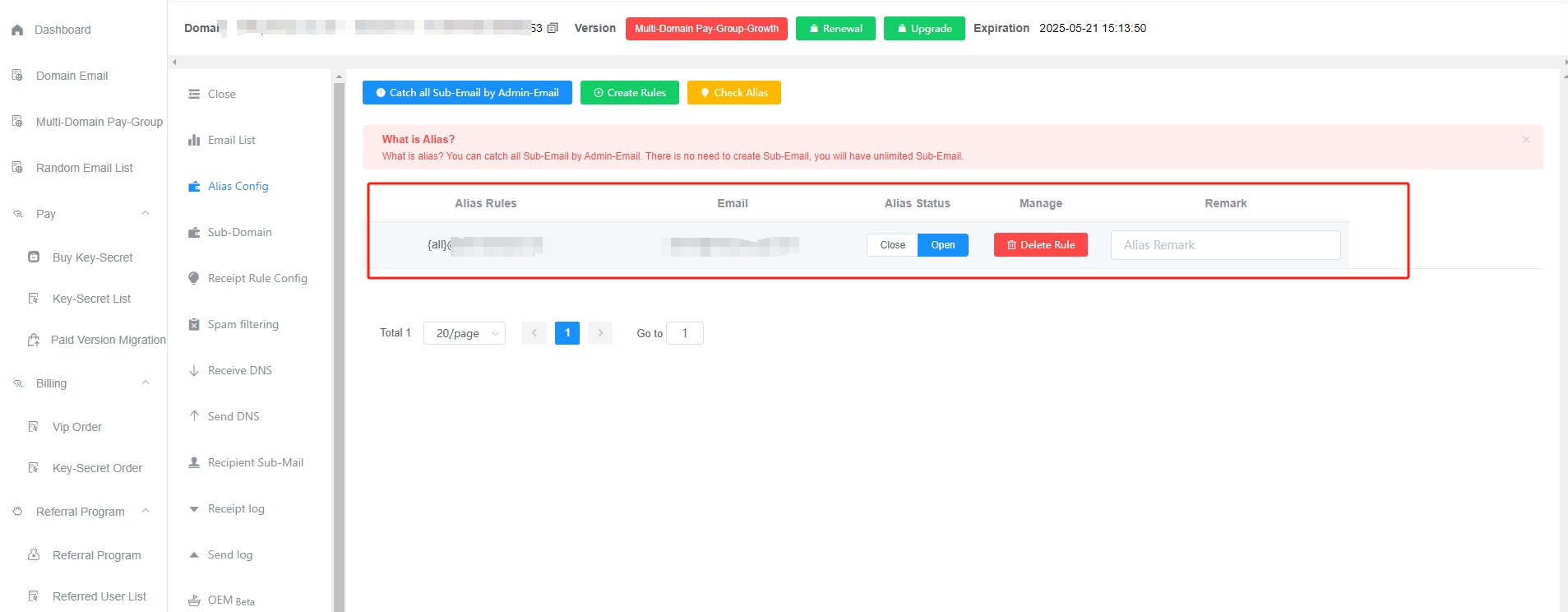
Task: Click the Key-Secret Order icon
Action: (34, 468)
